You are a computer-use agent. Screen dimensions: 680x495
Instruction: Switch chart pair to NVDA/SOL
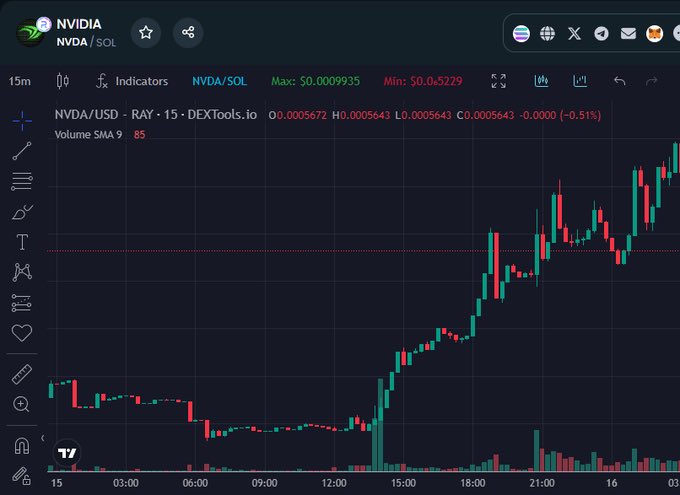click(219, 81)
